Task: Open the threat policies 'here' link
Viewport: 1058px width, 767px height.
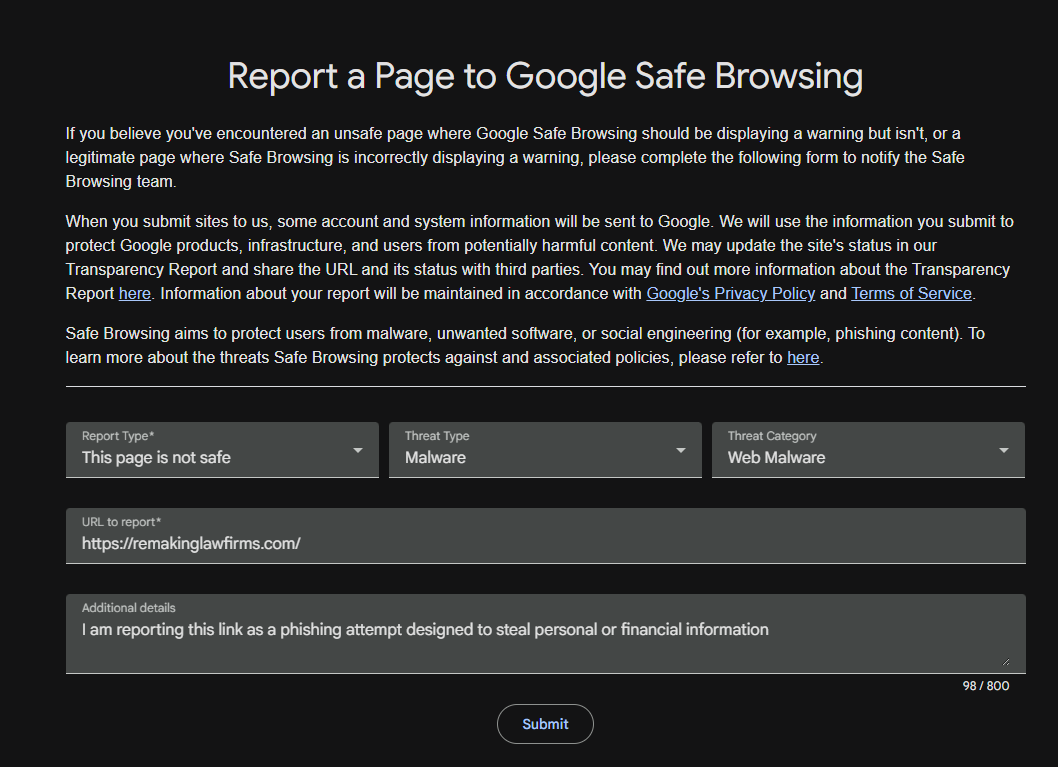Action: (x=803, y=358)
